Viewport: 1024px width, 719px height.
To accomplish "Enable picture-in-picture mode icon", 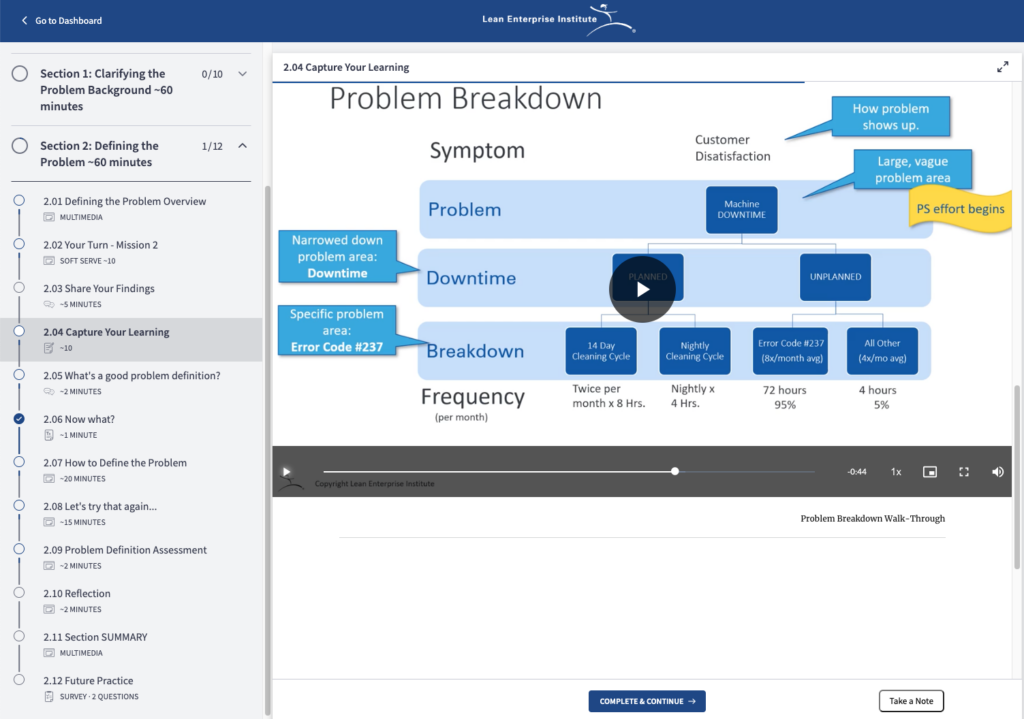I will tap(930, 472).
